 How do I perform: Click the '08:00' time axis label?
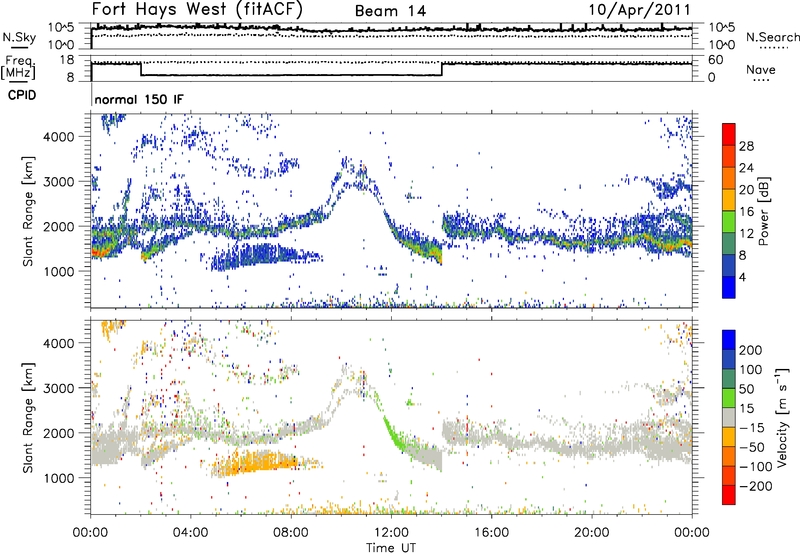tap(291, 533)
